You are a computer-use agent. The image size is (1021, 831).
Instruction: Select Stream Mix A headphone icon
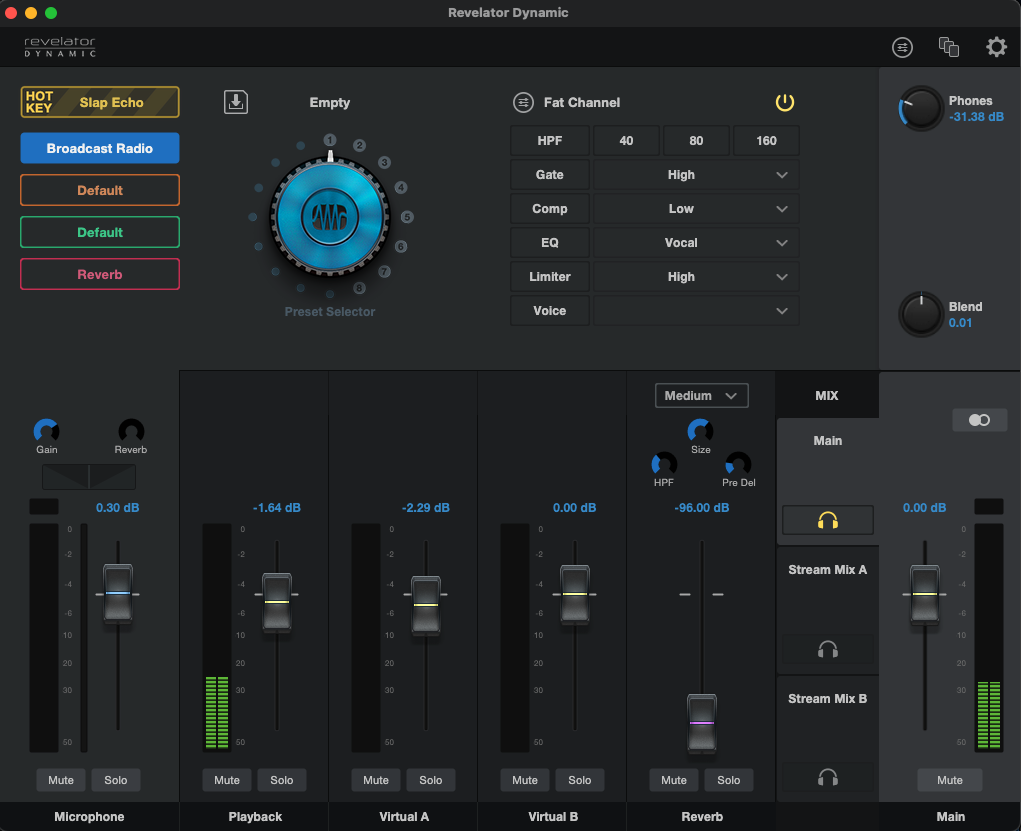coord(828,649)
